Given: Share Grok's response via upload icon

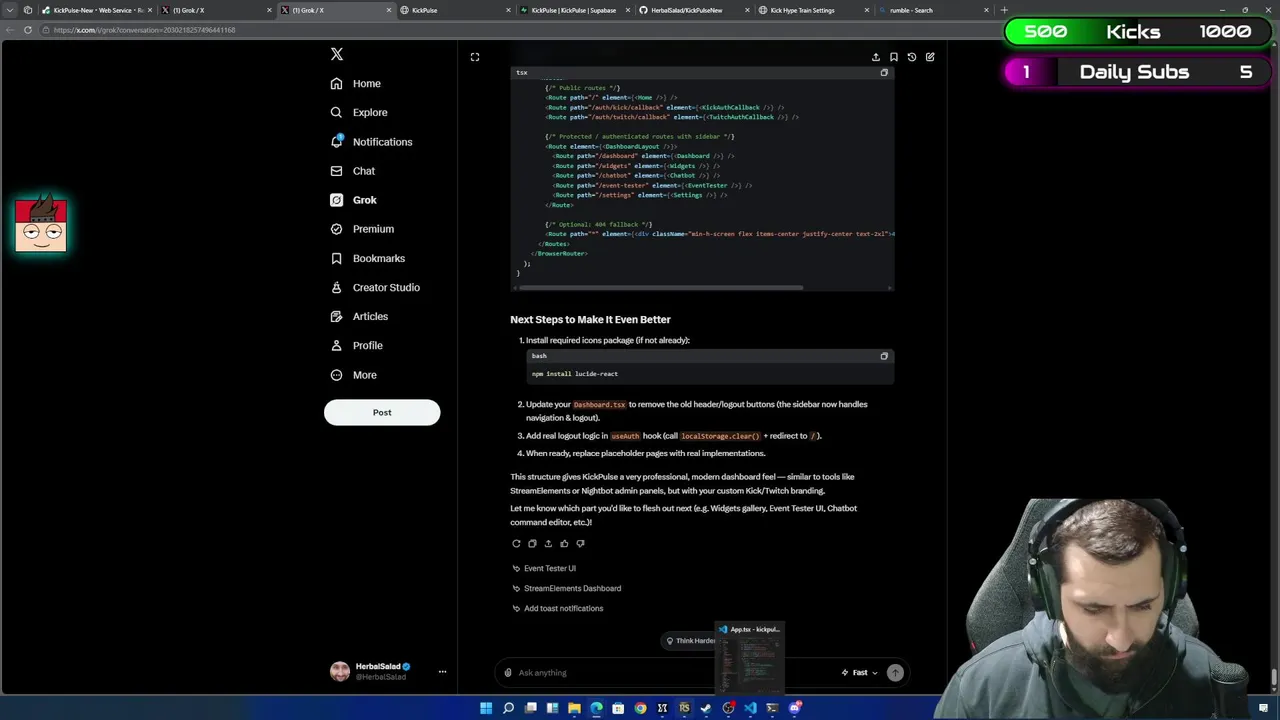Looking at the screenshot, I should click(548, 544).
